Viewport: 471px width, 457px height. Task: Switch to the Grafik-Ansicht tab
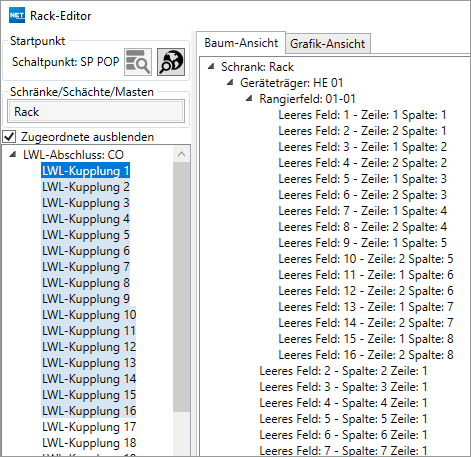coord(328,44)
